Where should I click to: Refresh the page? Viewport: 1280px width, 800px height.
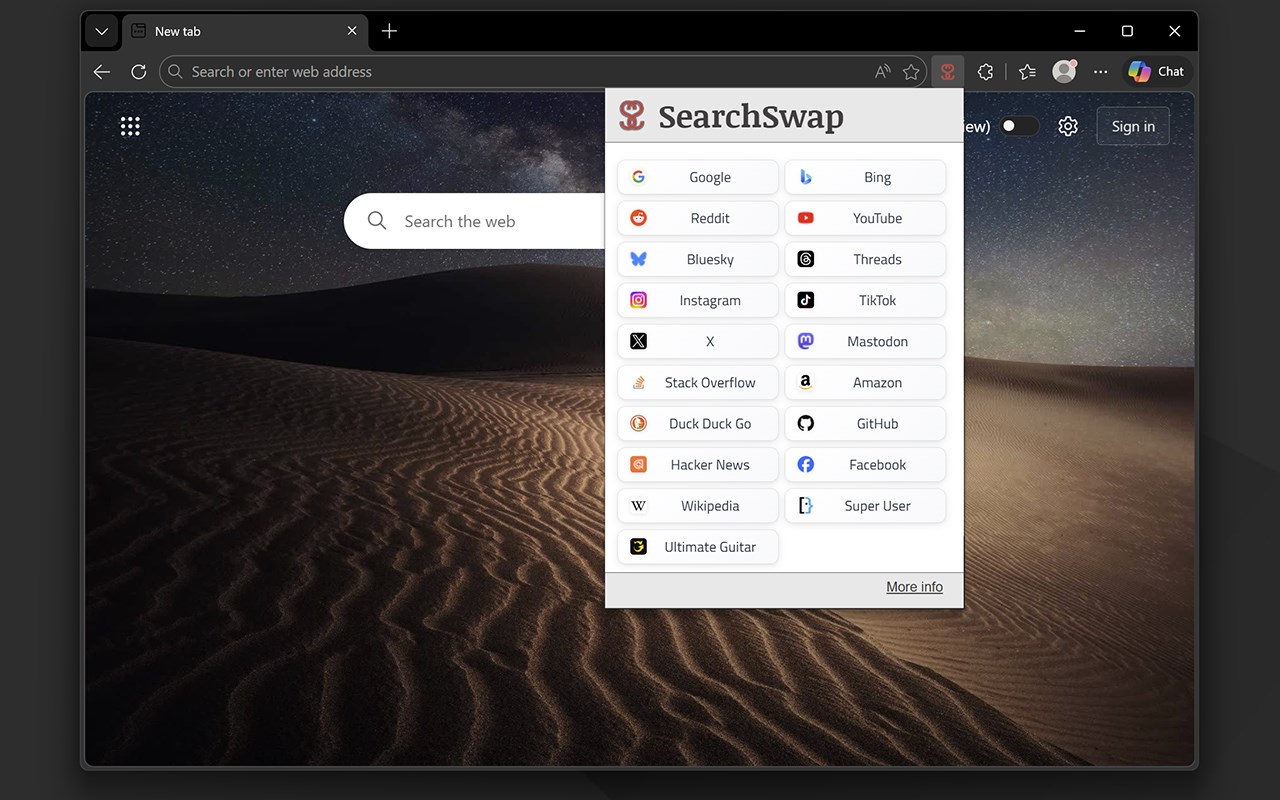pyautogui.click(x=139, y=72)
